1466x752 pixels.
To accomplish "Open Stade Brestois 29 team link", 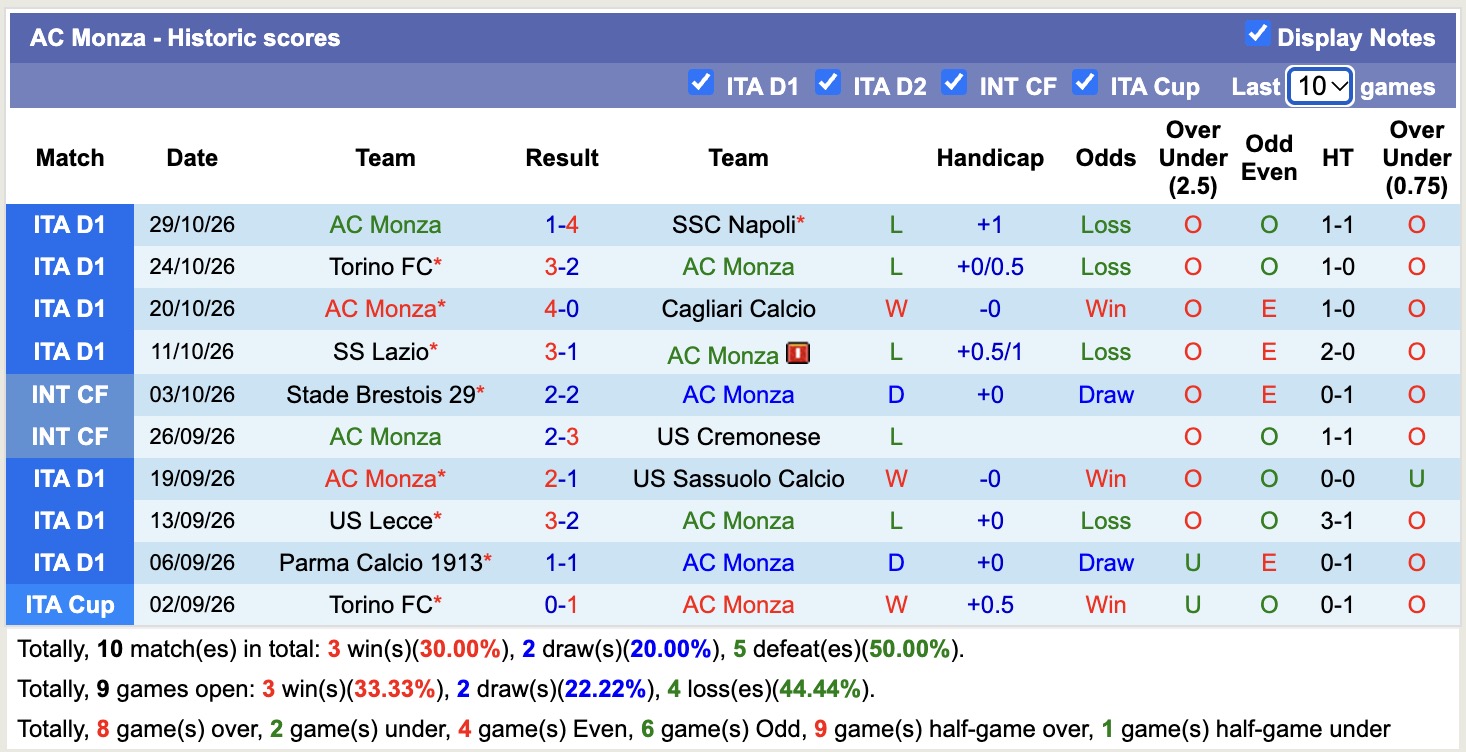I will [381, 395].
